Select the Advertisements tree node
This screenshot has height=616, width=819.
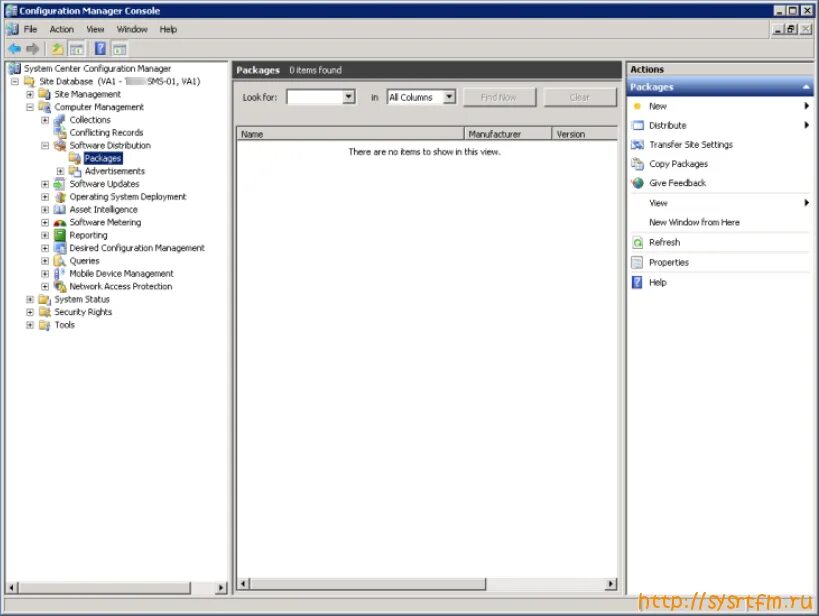(115, 171)
